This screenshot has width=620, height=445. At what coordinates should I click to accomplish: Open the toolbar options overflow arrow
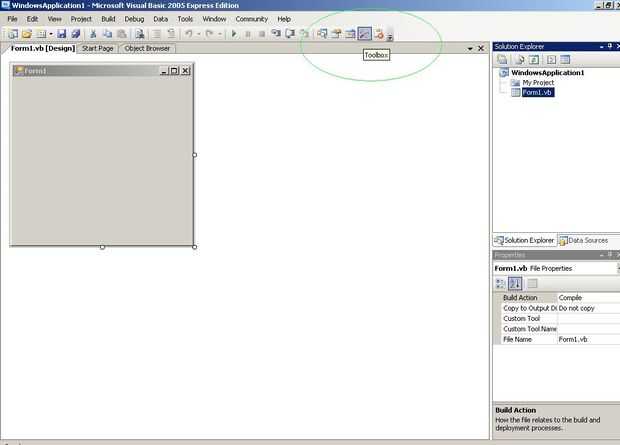point(389,37)
